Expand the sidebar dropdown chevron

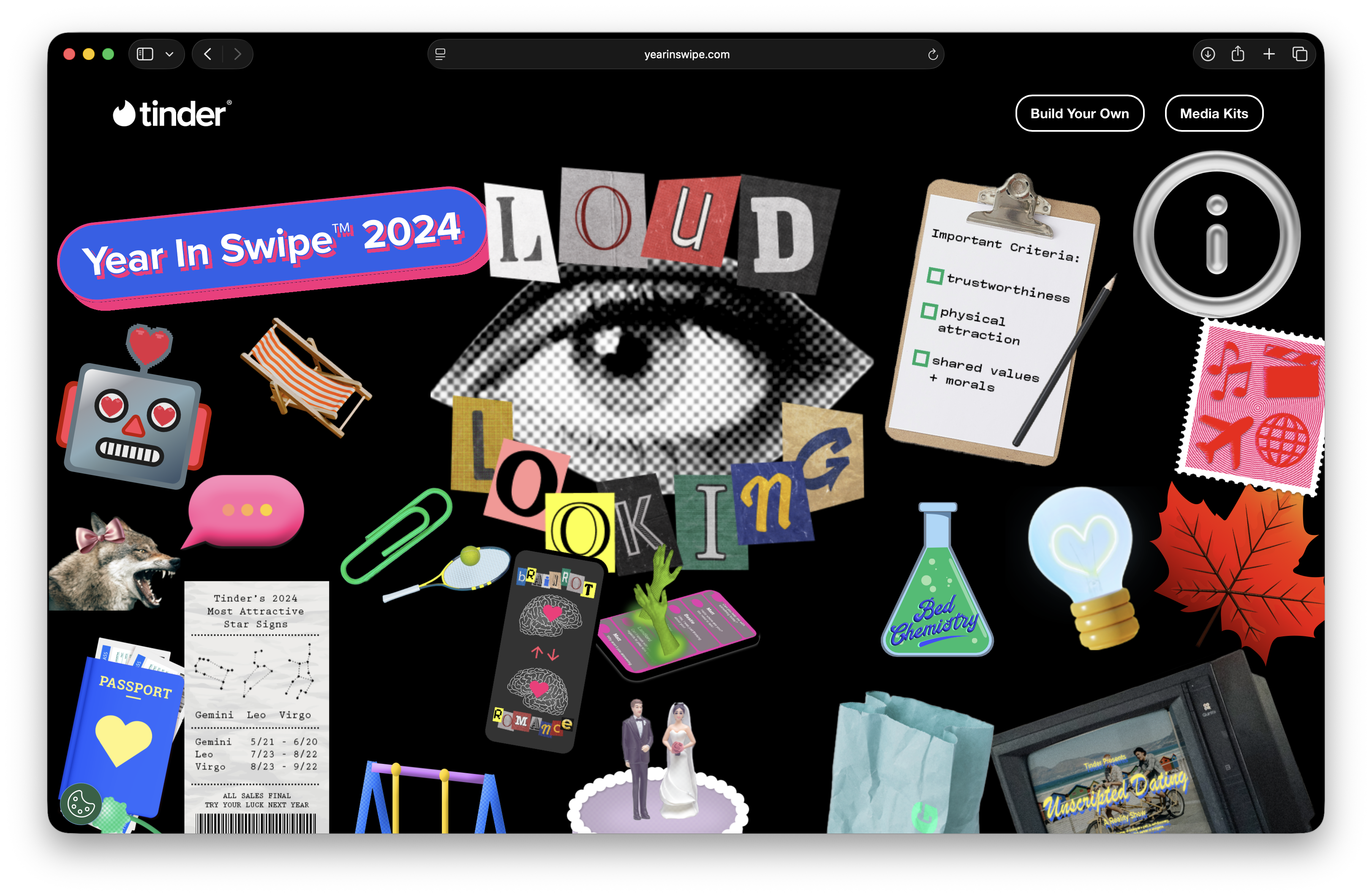pyautogui.click(x=169, y=54)
